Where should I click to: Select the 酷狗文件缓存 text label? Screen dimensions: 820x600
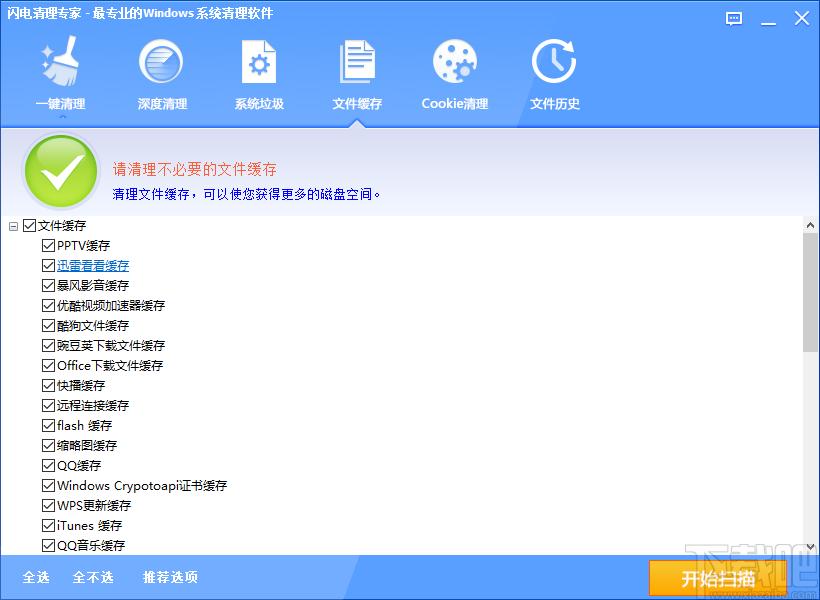pos(93,325)
